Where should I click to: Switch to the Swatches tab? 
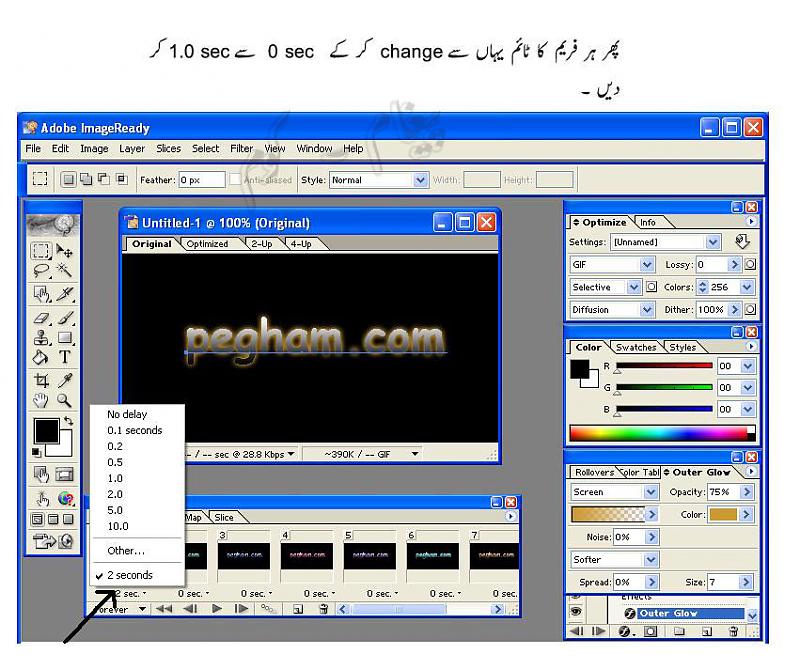pyautogui.click(x=636, y=347)
